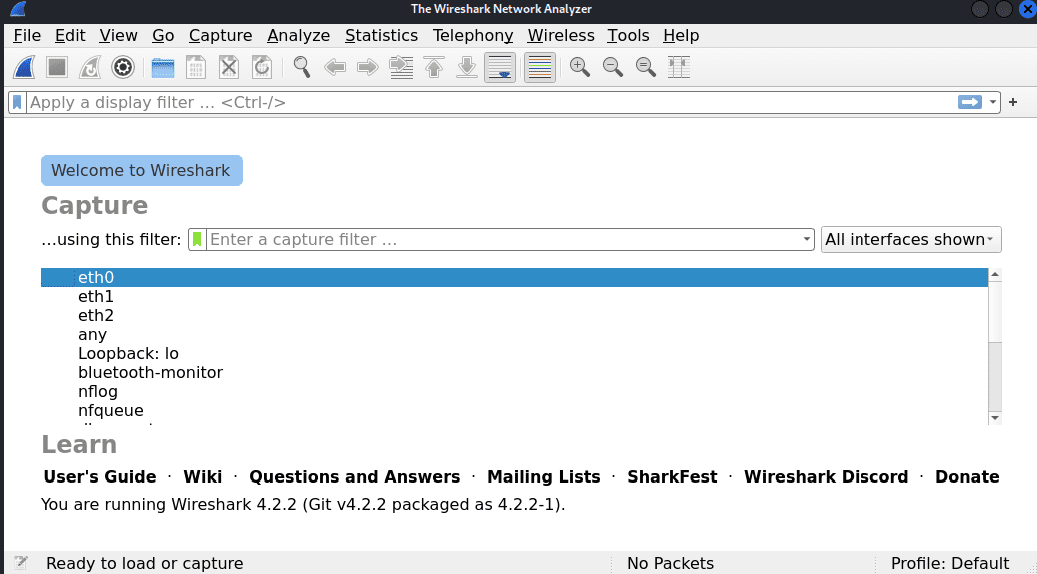Open the Mailing Lists link

pos(544,477)
